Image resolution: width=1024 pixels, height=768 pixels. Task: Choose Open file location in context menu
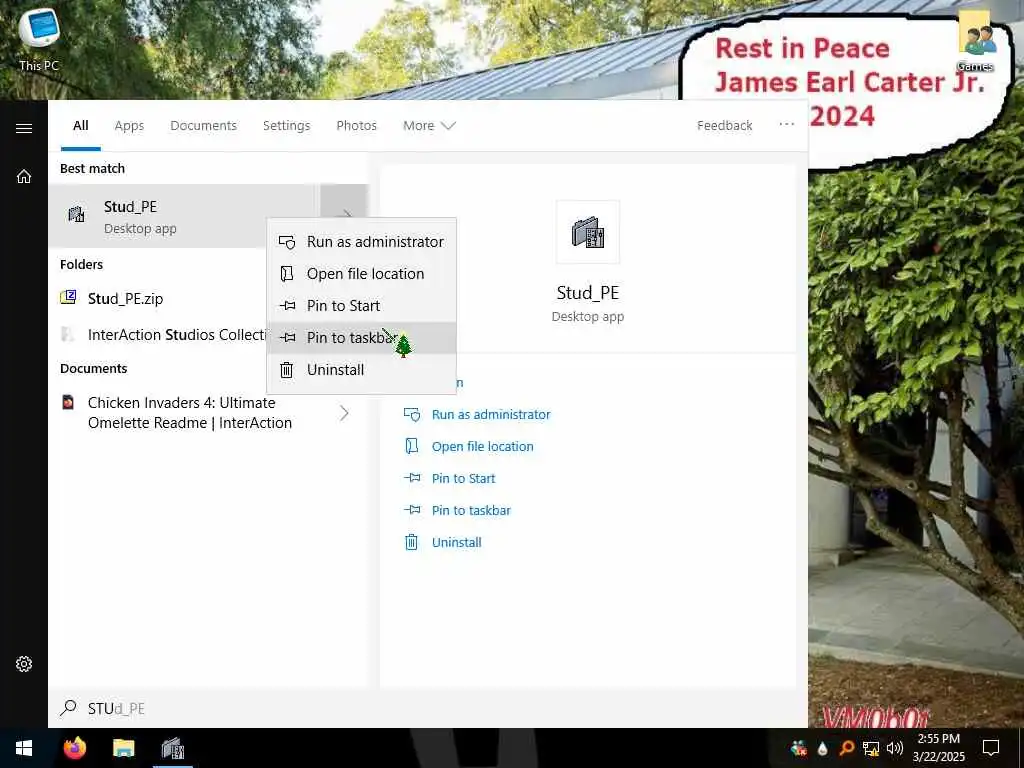(361, 274)
